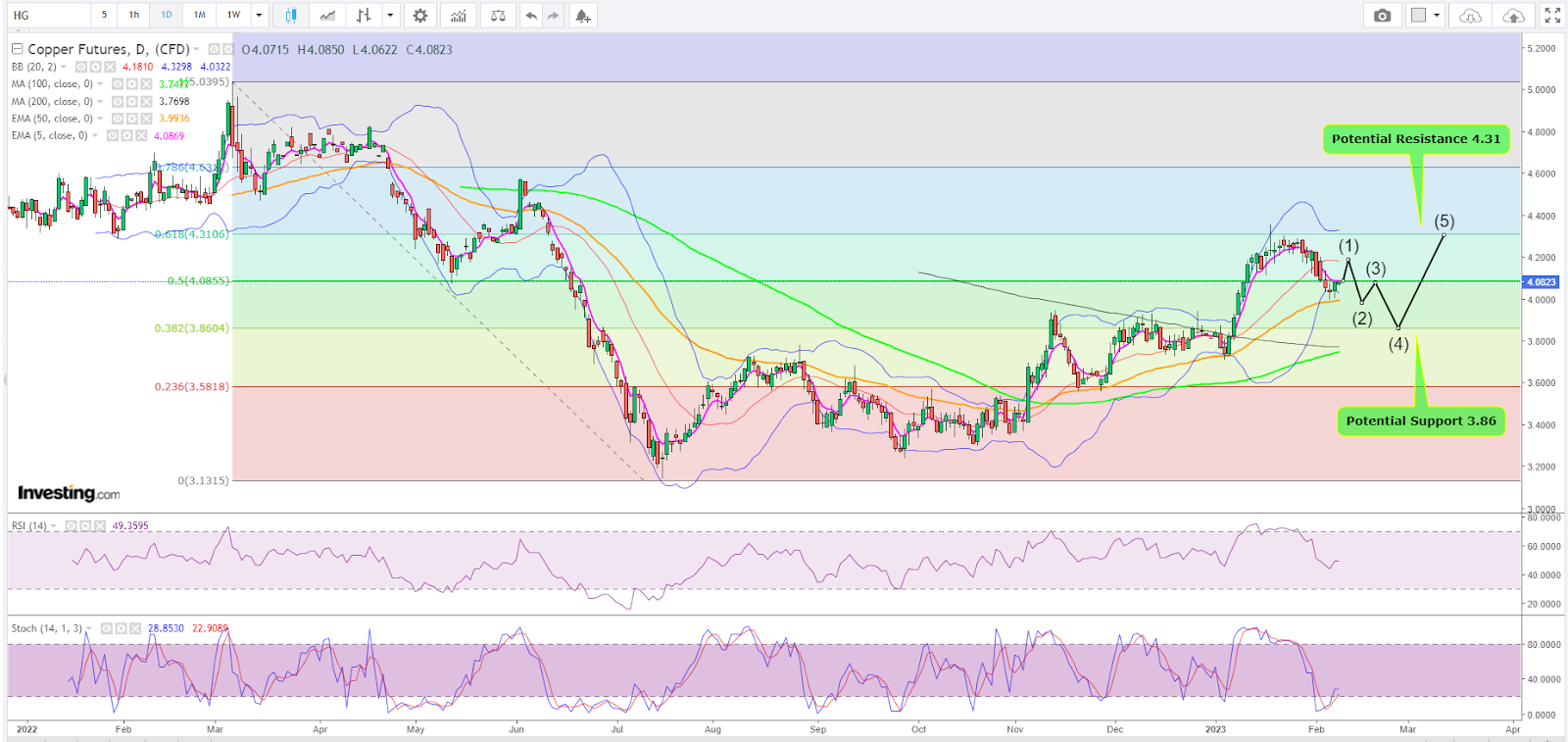The width and height of the screenshot is (1568, 742).
Task: Expand more time interval options
Action: coord(259,16)
